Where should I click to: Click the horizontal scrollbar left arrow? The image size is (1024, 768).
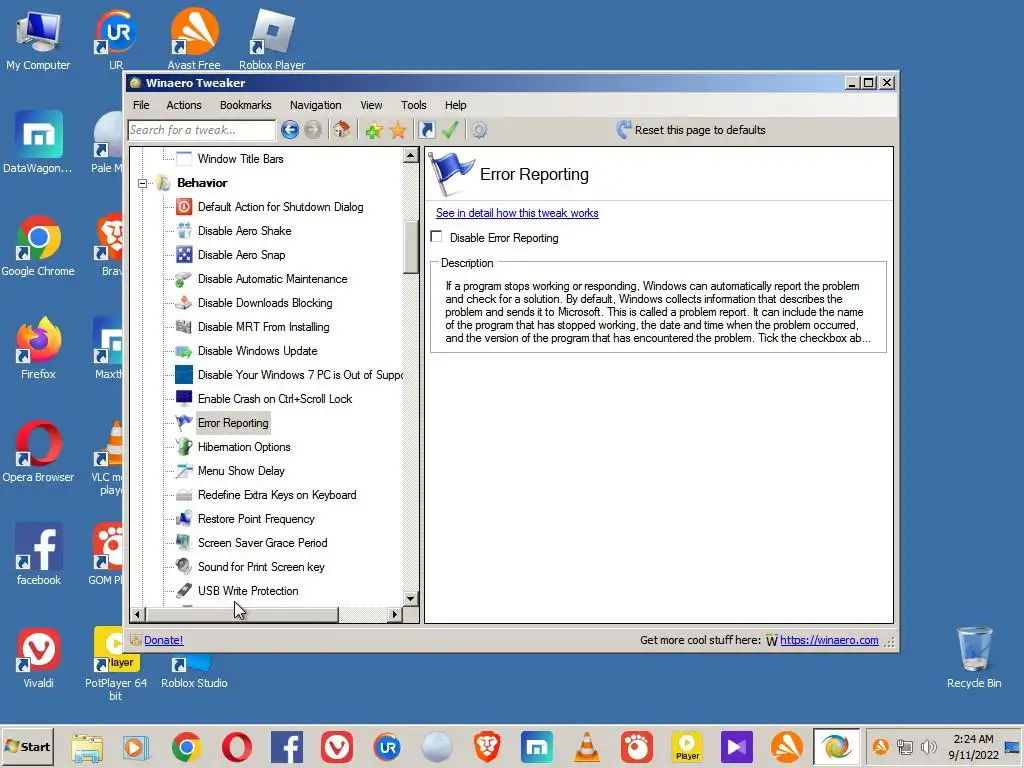pyautogui.click(x=137, y=615)
